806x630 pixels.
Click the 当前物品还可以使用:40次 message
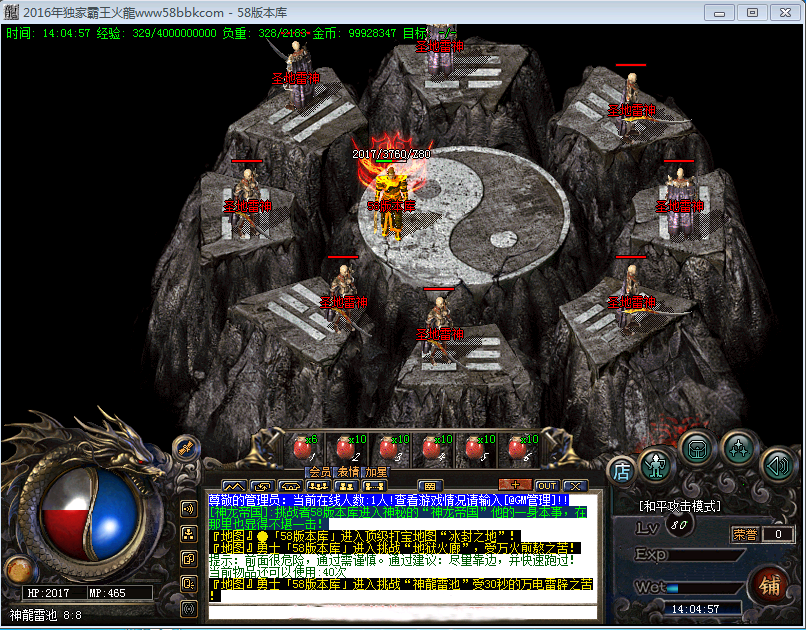tap(277, 572)
